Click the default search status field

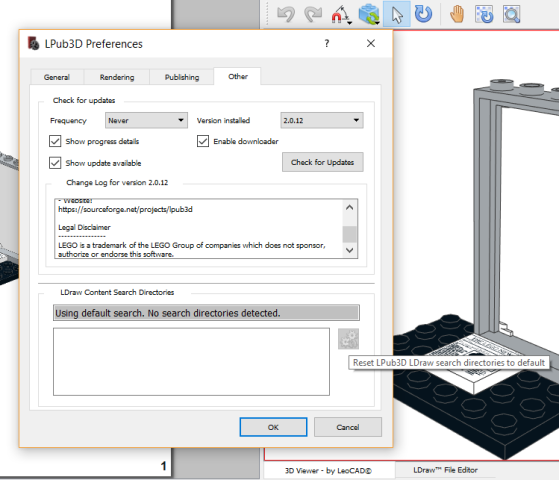pyautogui.click(x=206, y=313)
